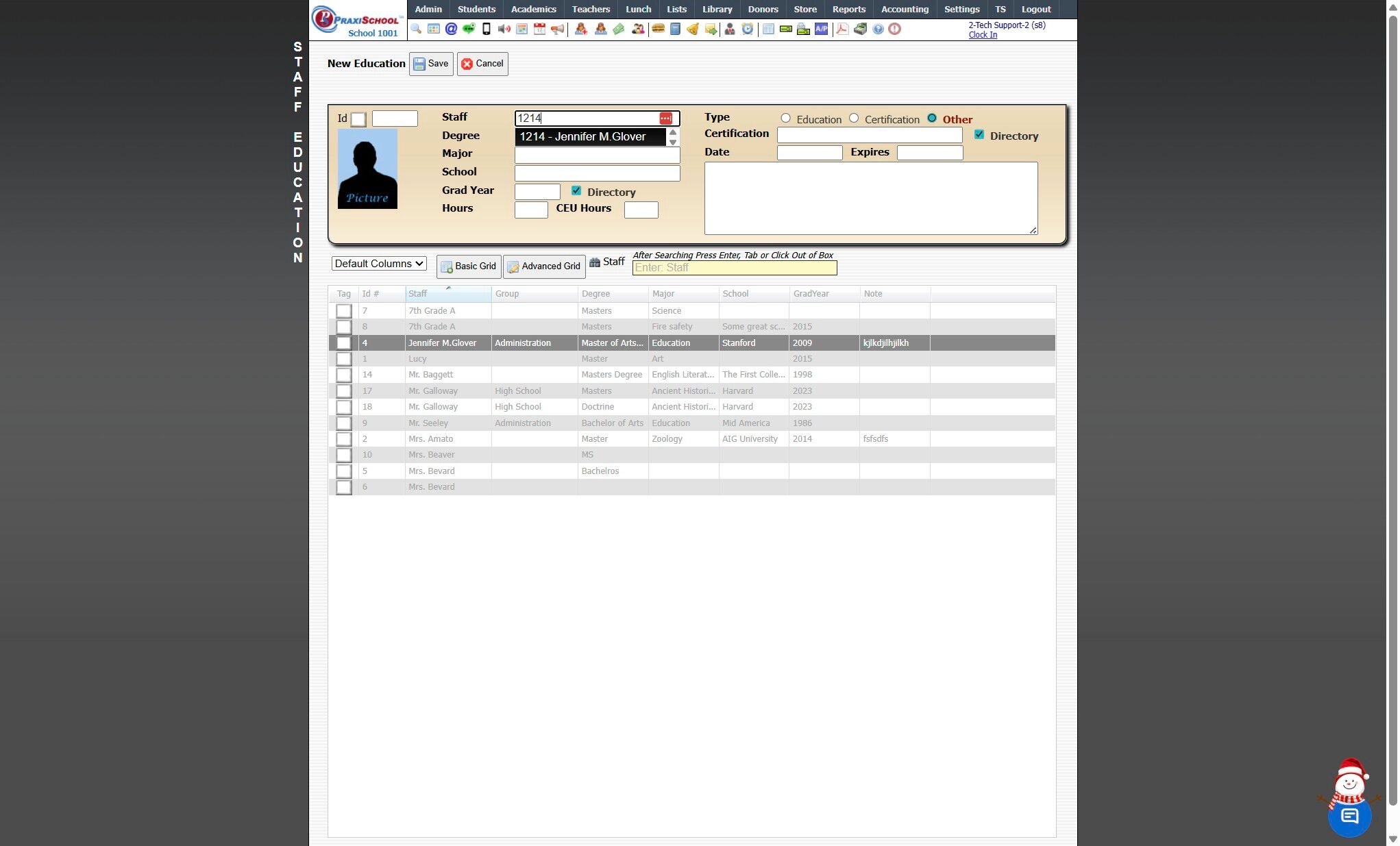
Task: Select the Certification type radio button
Action: point(854,119)
